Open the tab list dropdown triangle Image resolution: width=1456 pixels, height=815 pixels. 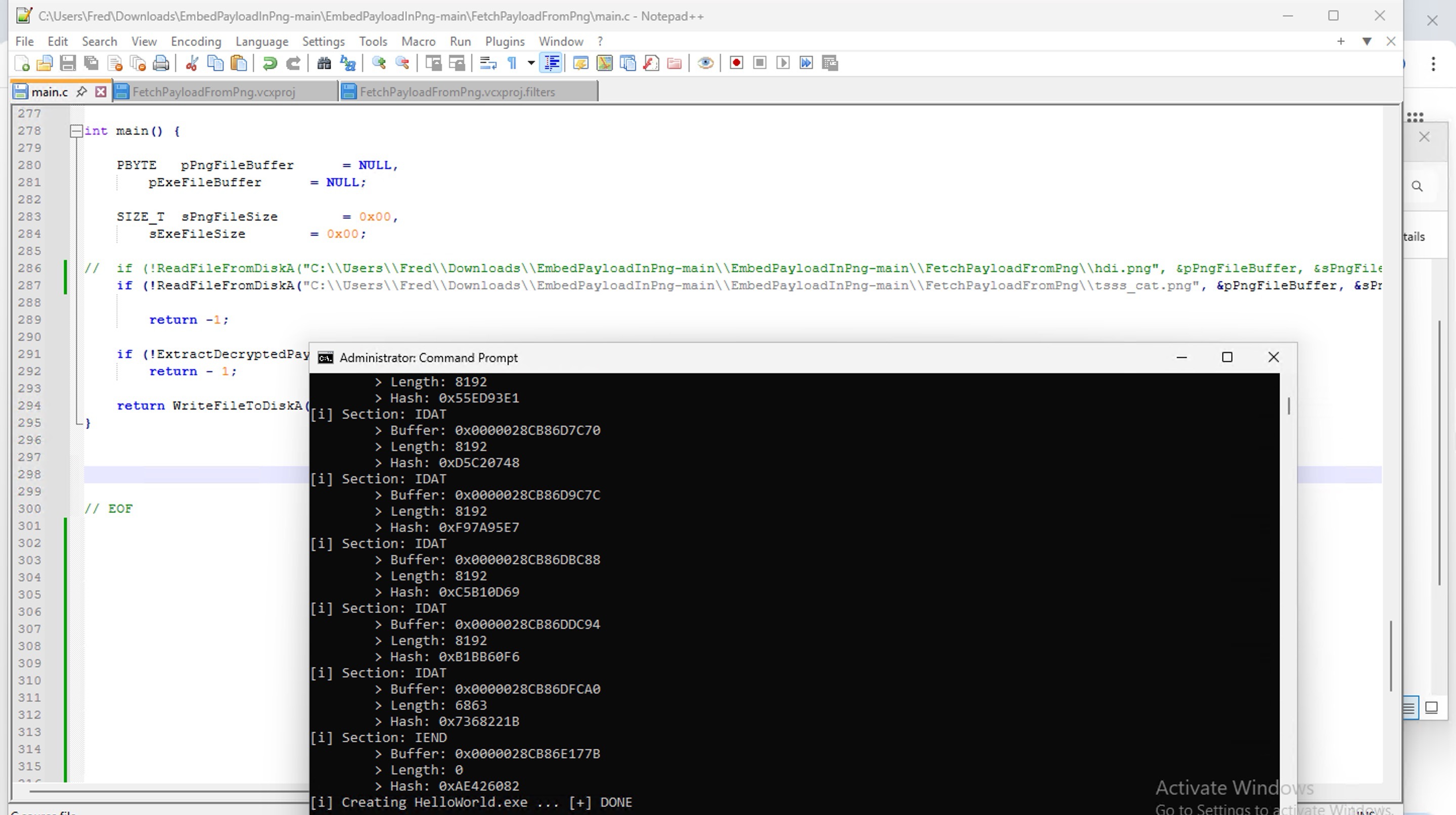(x=1367, y=41)
